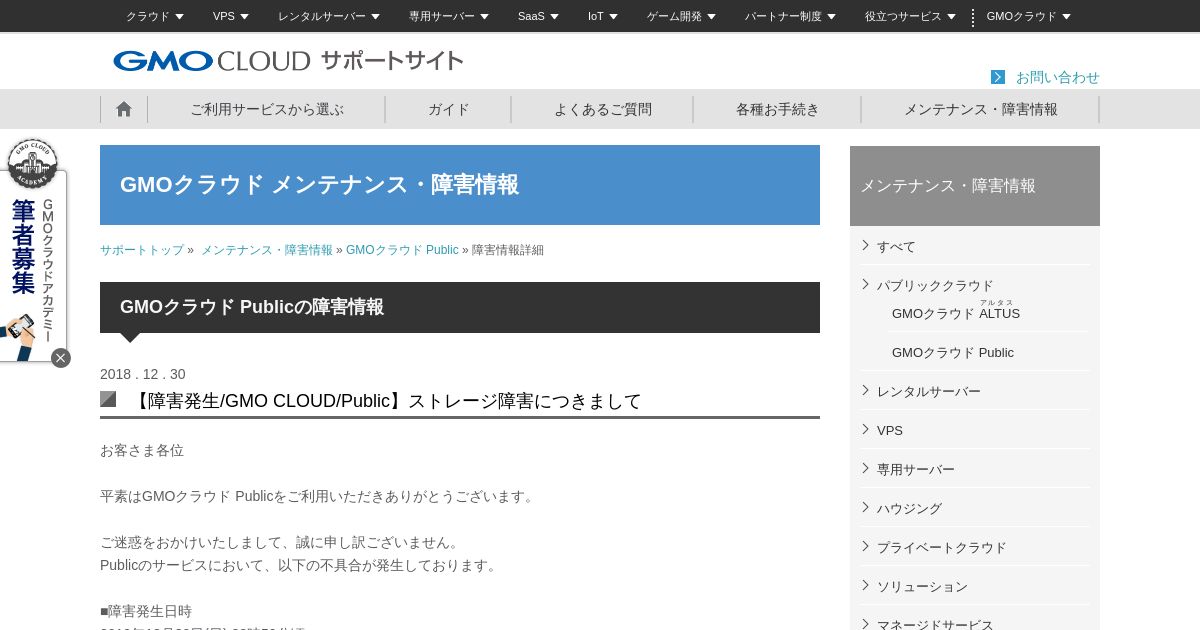Click the chevron beside パブリッククラウド
Screen dimensions: 1200x630
pyautogui.click(x=866, y=284)
